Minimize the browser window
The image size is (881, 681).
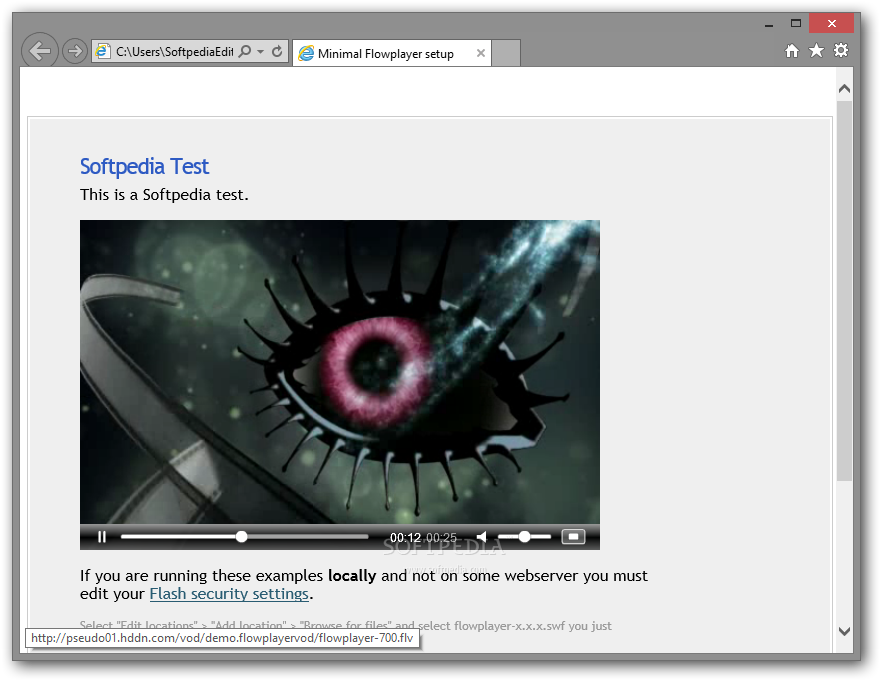(769, 24)
